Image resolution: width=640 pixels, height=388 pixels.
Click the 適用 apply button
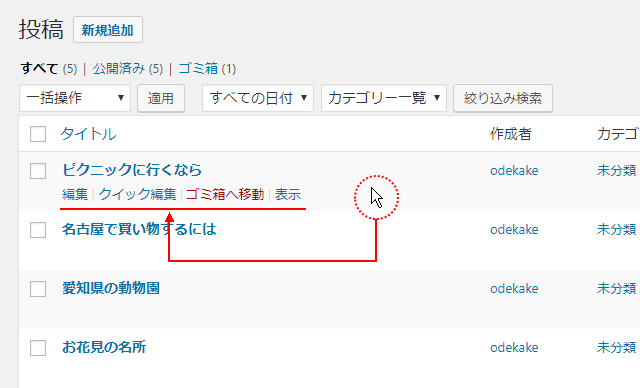point(161,98)
